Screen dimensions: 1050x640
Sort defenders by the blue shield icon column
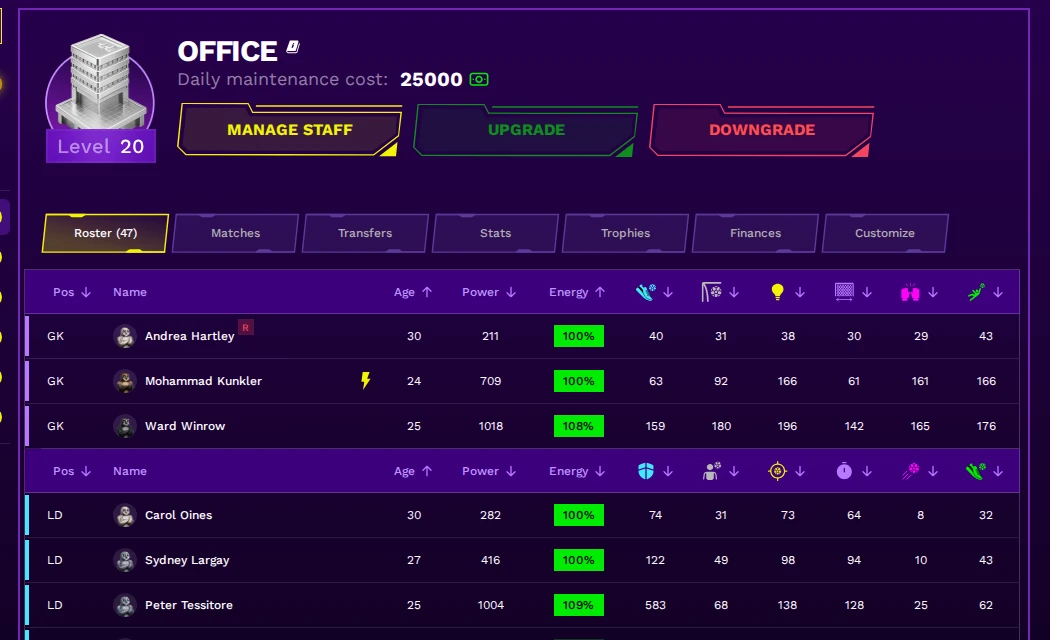pos(654,471)
